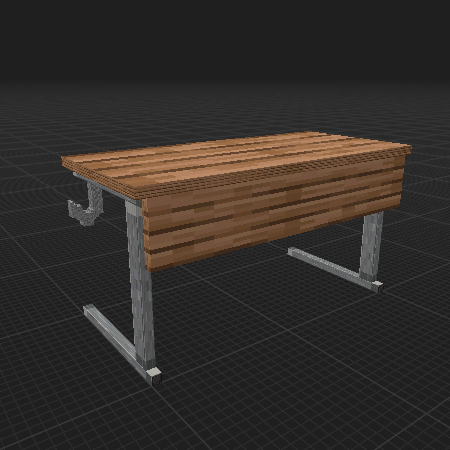Click the far metal floor foot bar

click(335, 269)
